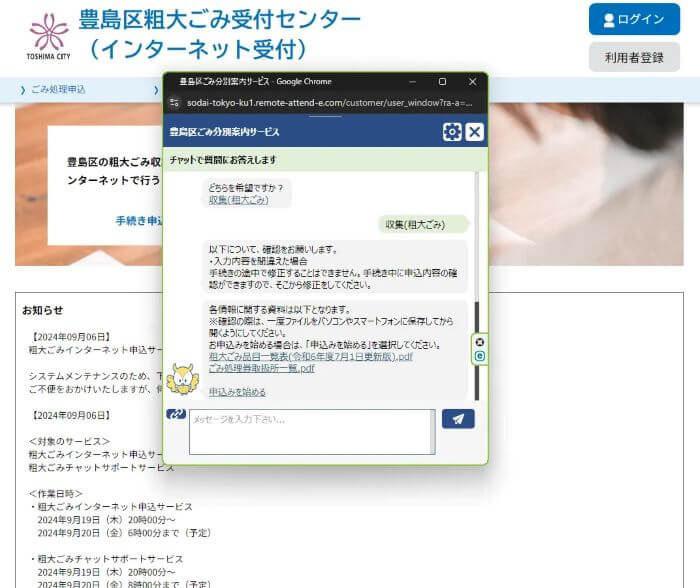Click the <対象のサービス> text in the notice

pos(69,441)
